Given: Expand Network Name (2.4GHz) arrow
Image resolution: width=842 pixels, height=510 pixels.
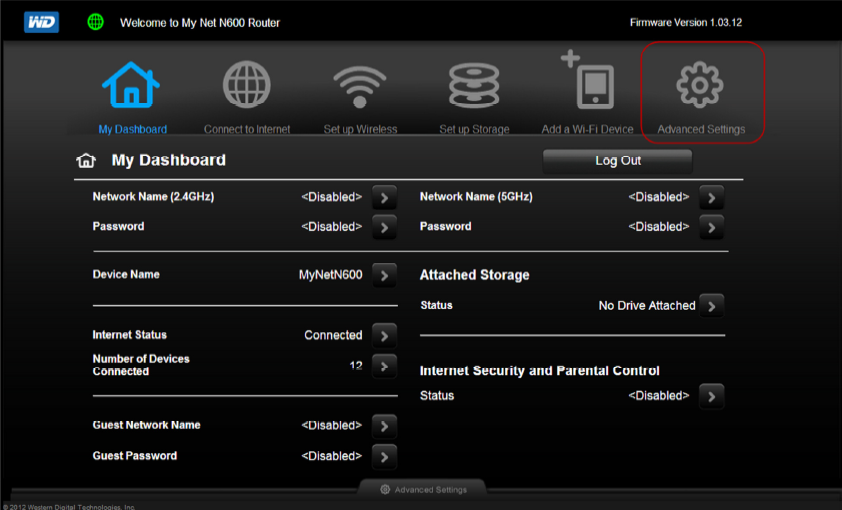Looking at the screenshot, I should coord(384,198).
